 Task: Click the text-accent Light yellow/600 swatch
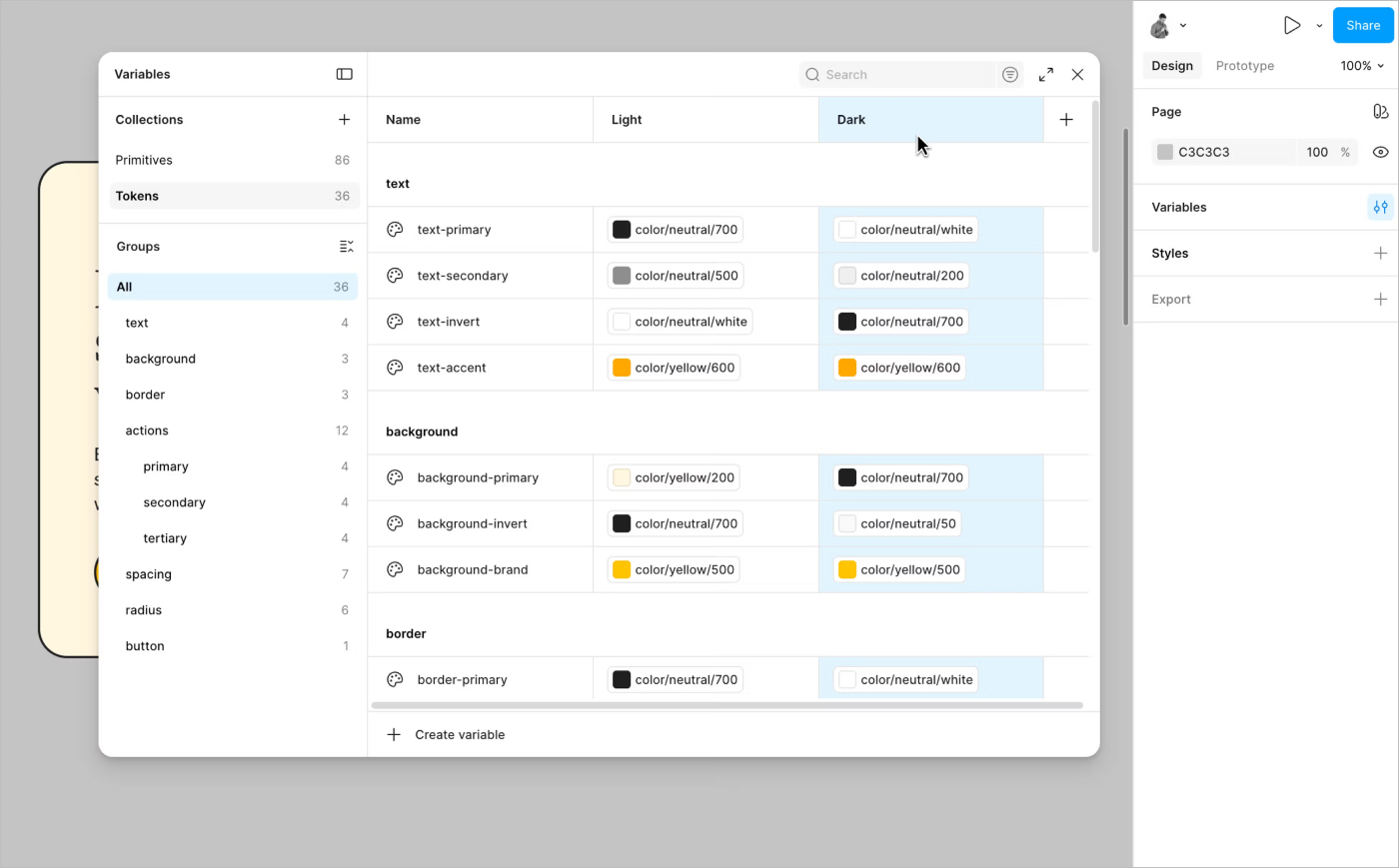[622, 368]
